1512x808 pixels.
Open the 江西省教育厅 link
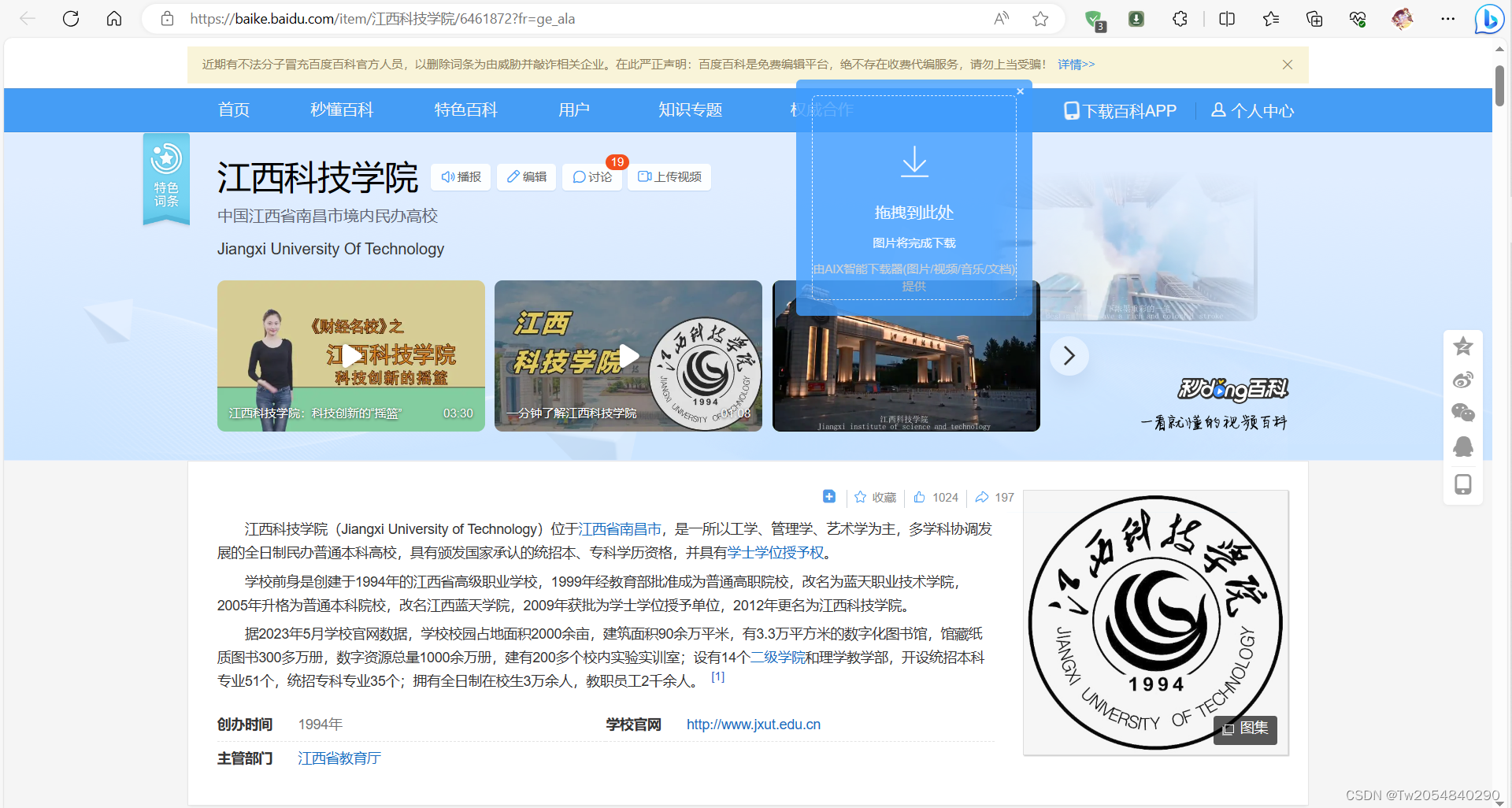(339, 758)
